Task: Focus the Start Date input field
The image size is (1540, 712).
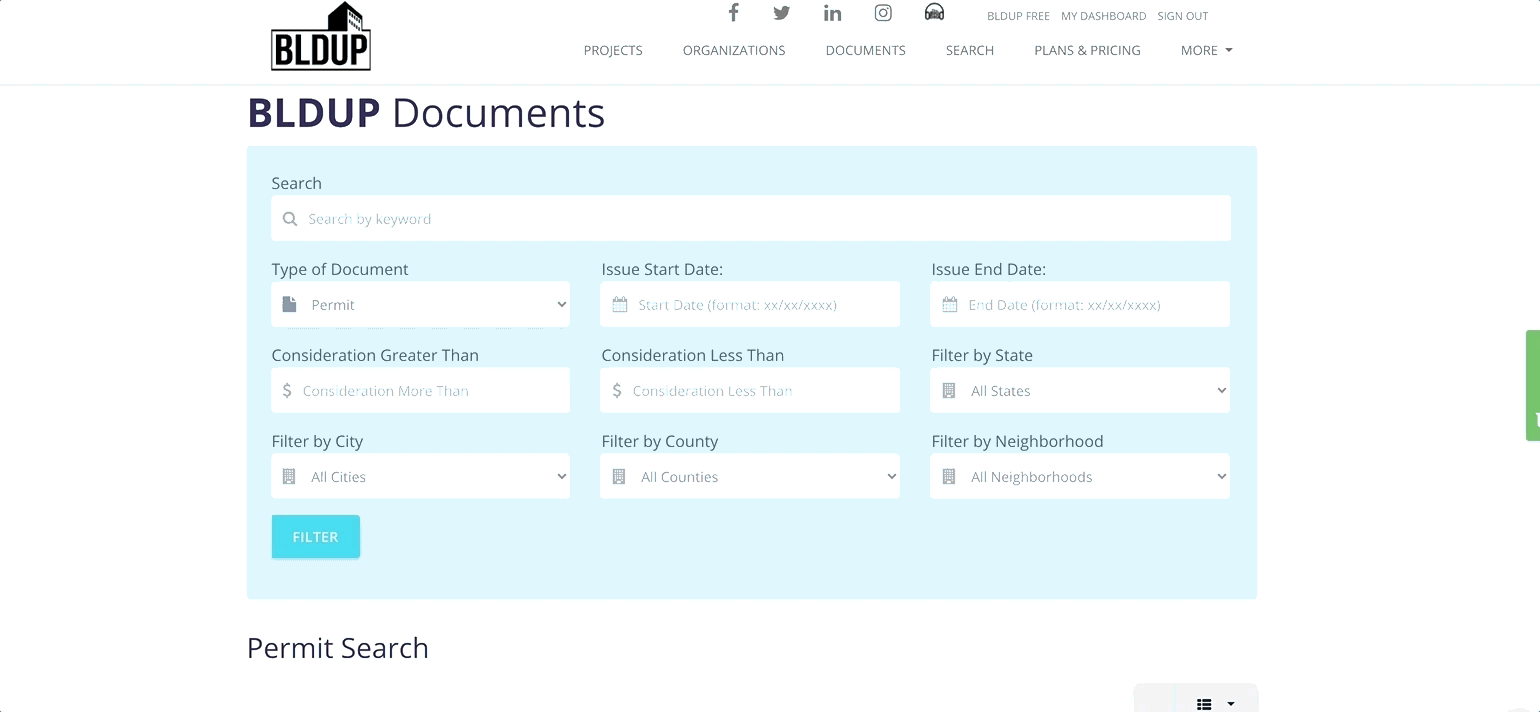Action: coord(750,304)
